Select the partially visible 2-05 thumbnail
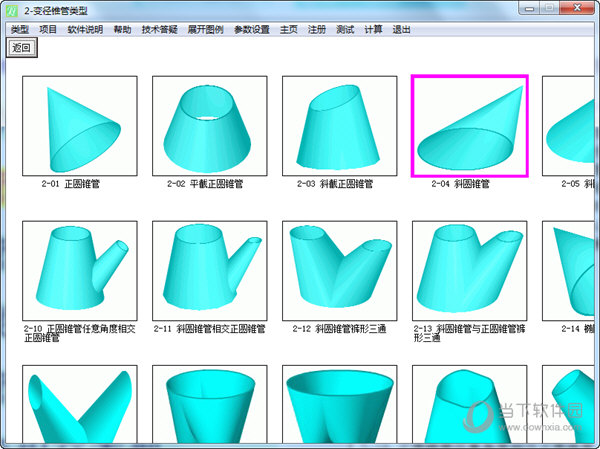Viewport: 600px width, 449px height. pos(569,126)
